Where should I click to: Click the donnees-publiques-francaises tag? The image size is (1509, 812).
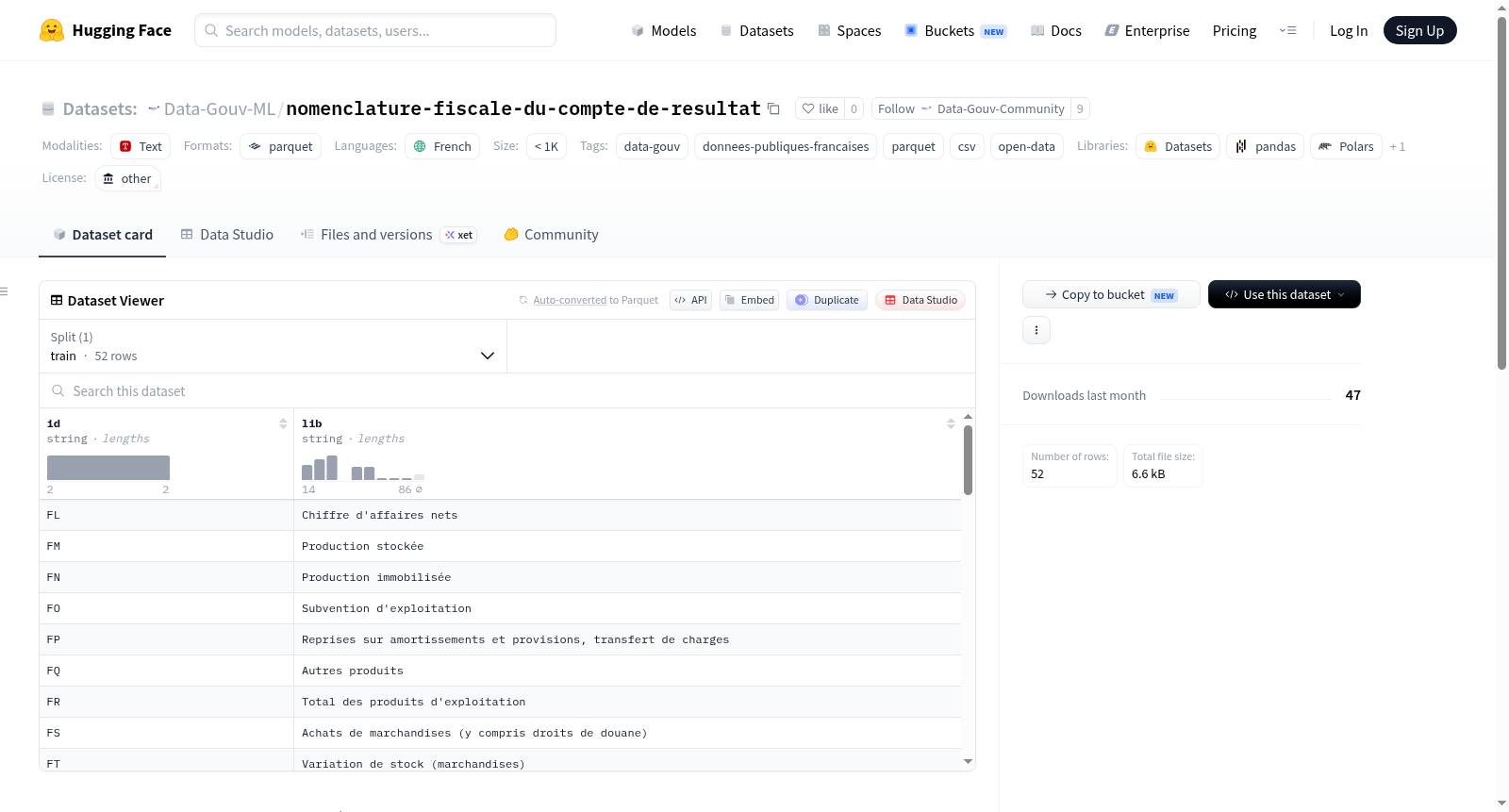[786, 146]
